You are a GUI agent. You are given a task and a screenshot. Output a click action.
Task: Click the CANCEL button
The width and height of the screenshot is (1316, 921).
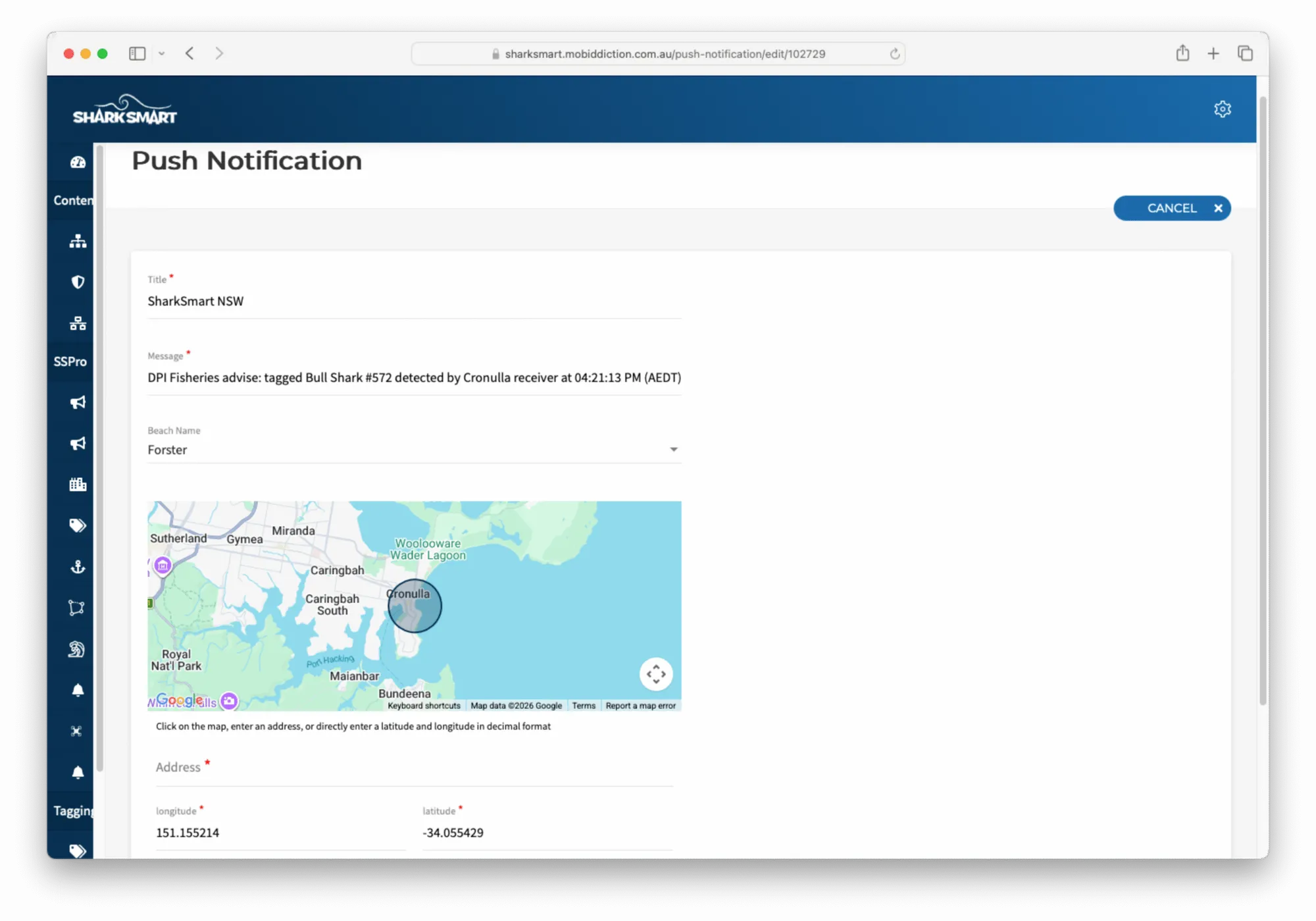coord(1172,208)
